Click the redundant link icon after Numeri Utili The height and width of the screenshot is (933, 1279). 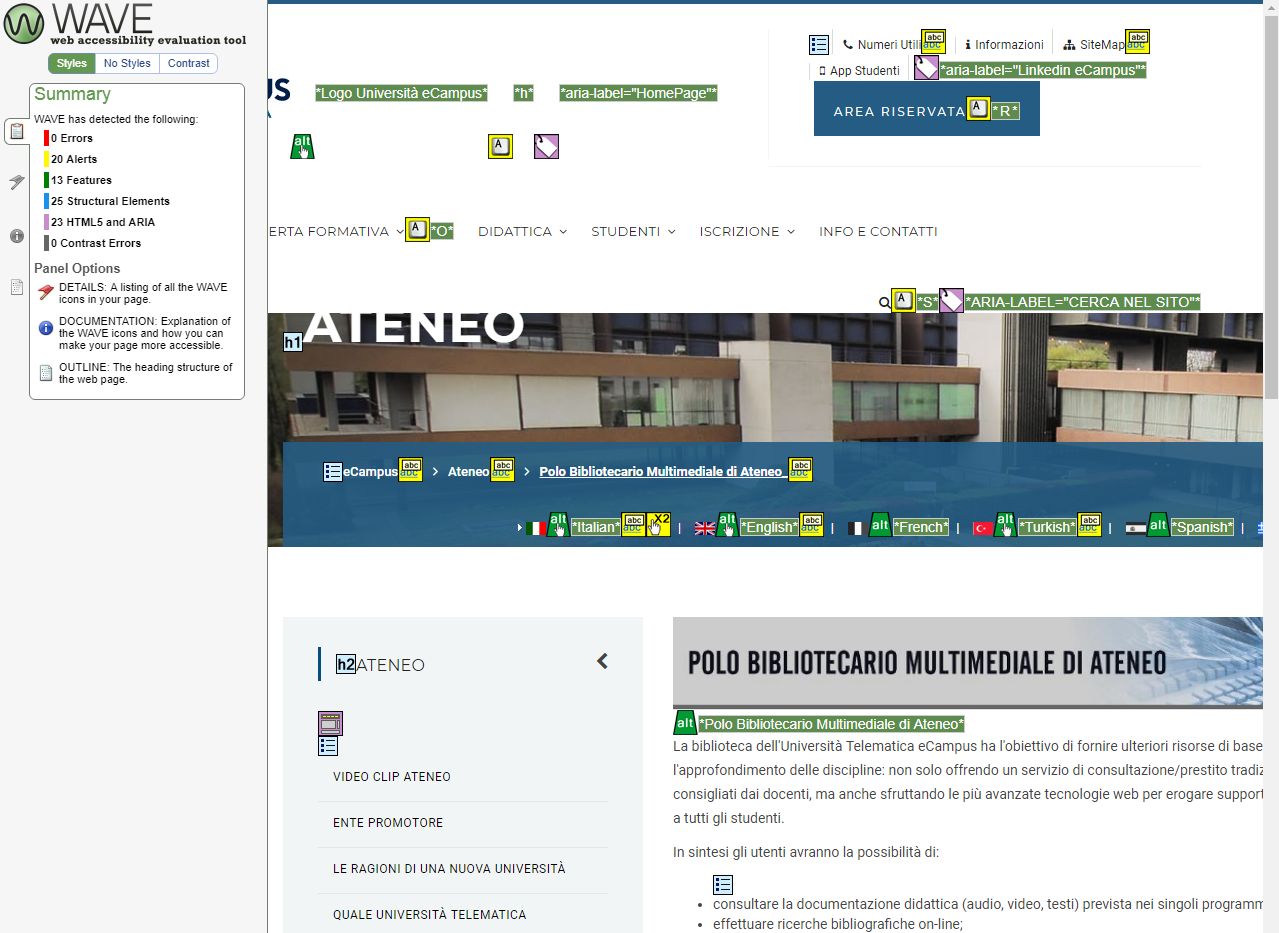933,41
